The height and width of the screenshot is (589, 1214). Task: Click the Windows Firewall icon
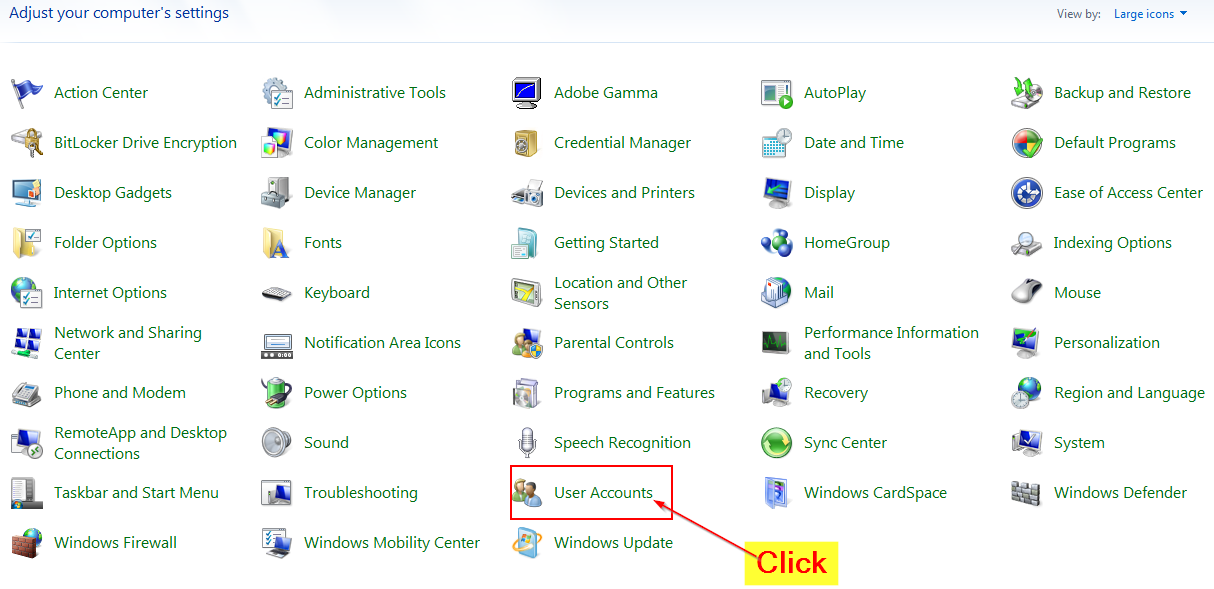point(27,543)
